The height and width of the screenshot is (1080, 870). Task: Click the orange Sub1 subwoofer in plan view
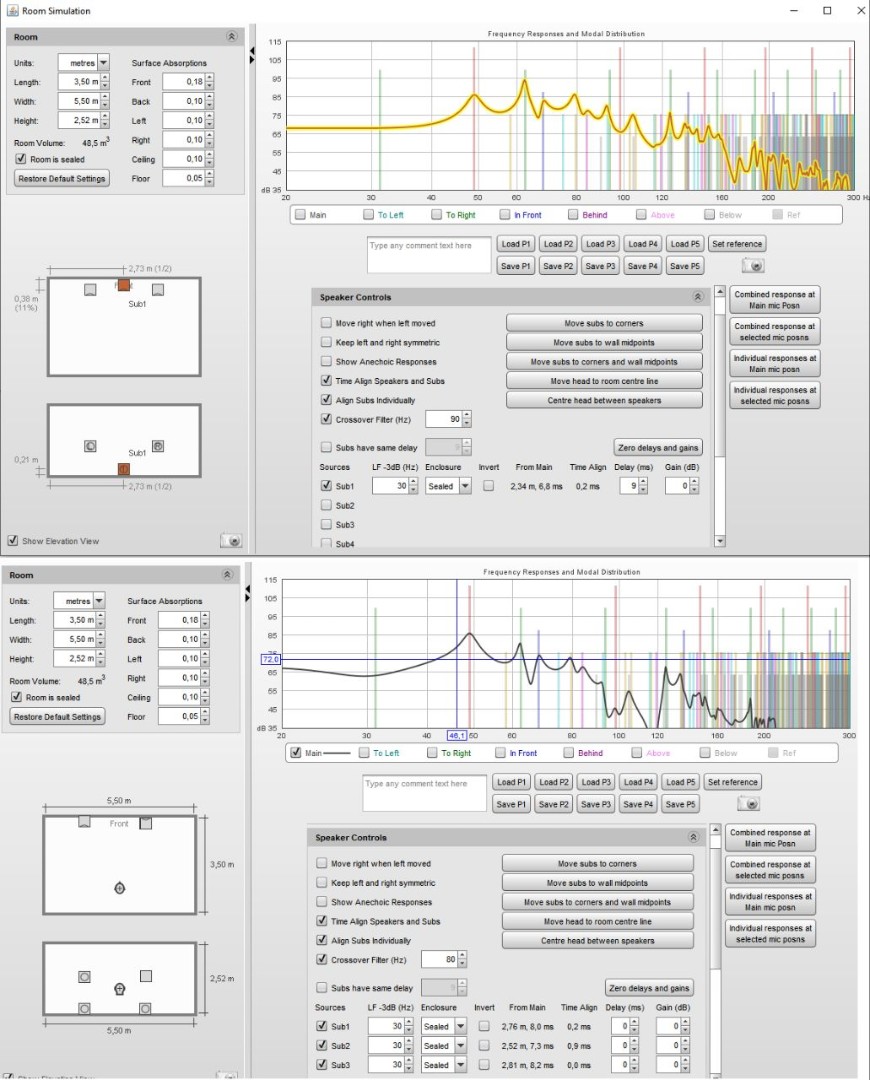pos(124,285)
